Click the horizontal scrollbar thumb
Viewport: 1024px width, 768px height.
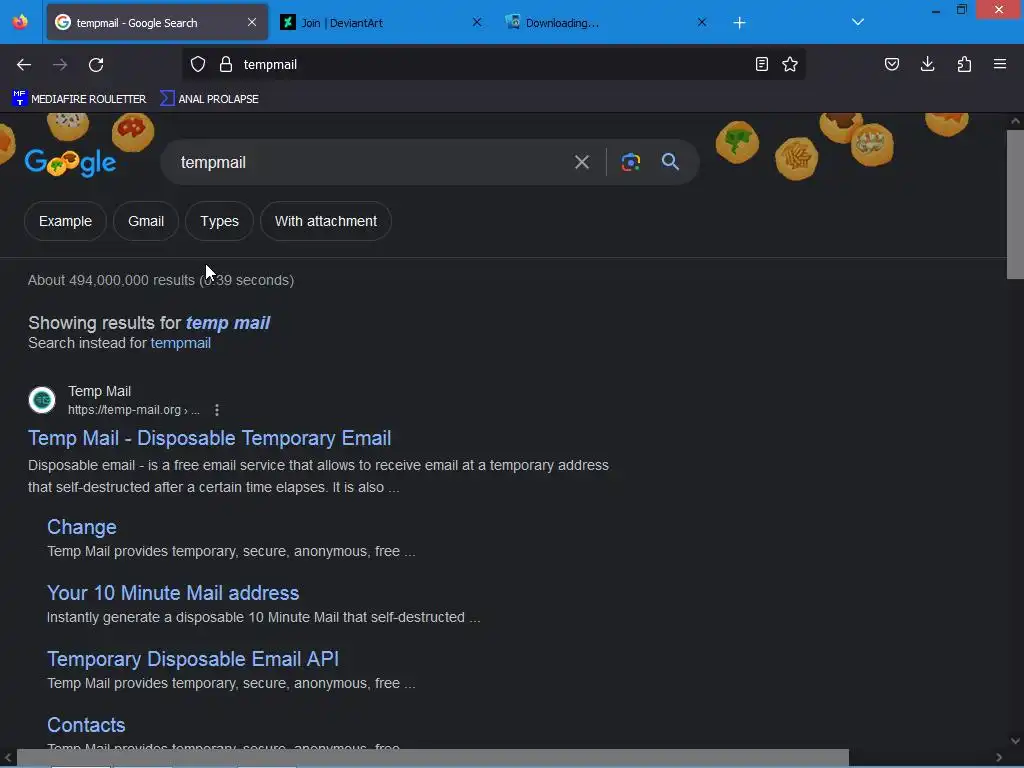[x=432, y=758]
